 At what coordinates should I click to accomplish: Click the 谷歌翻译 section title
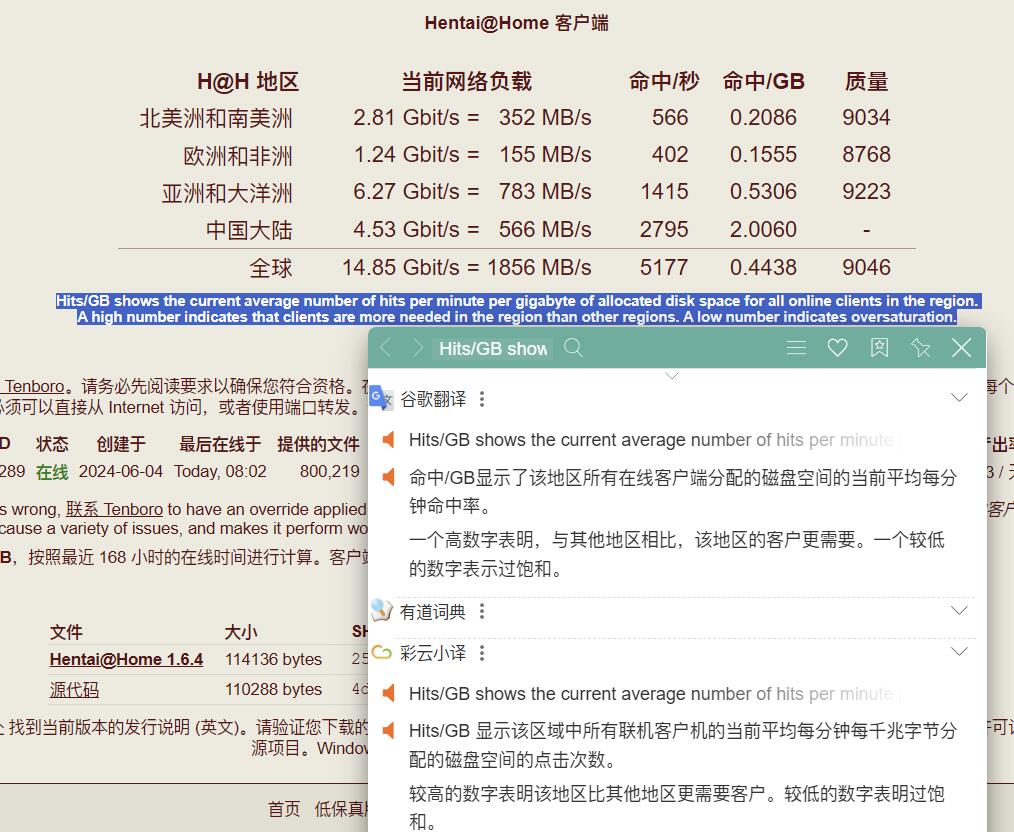[433, 399]
